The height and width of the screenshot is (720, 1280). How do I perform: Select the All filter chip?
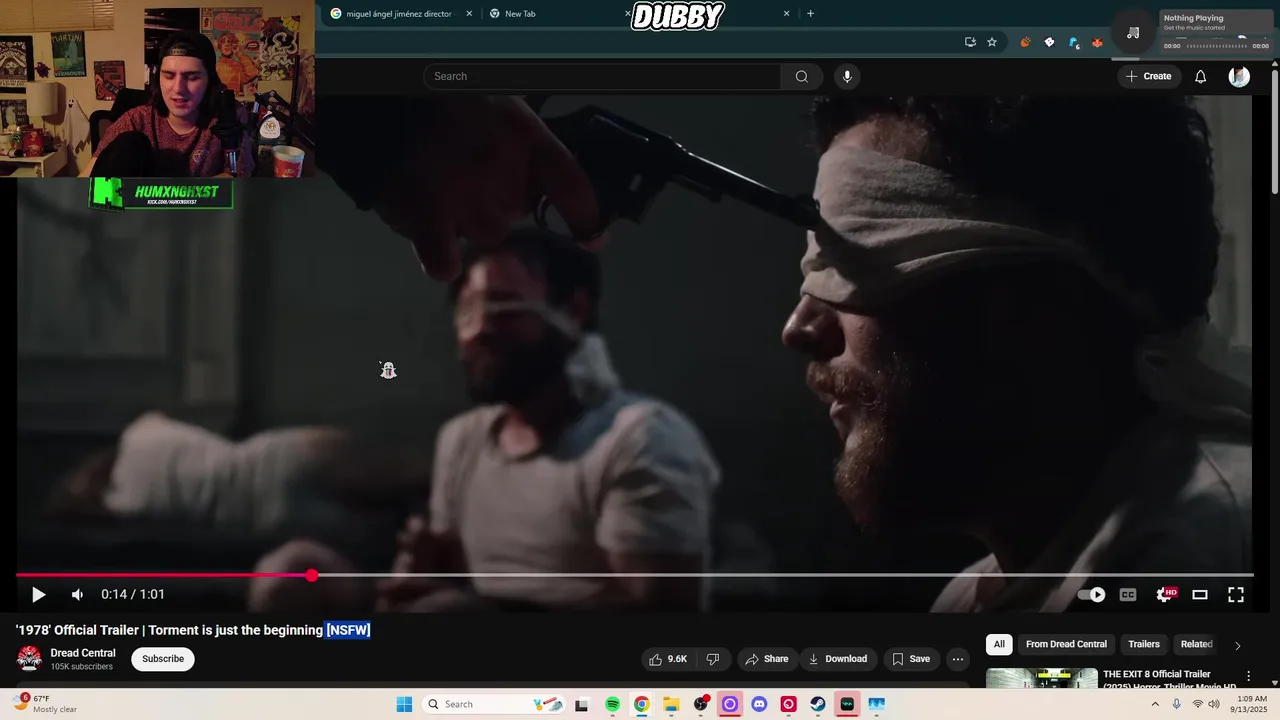999,645
